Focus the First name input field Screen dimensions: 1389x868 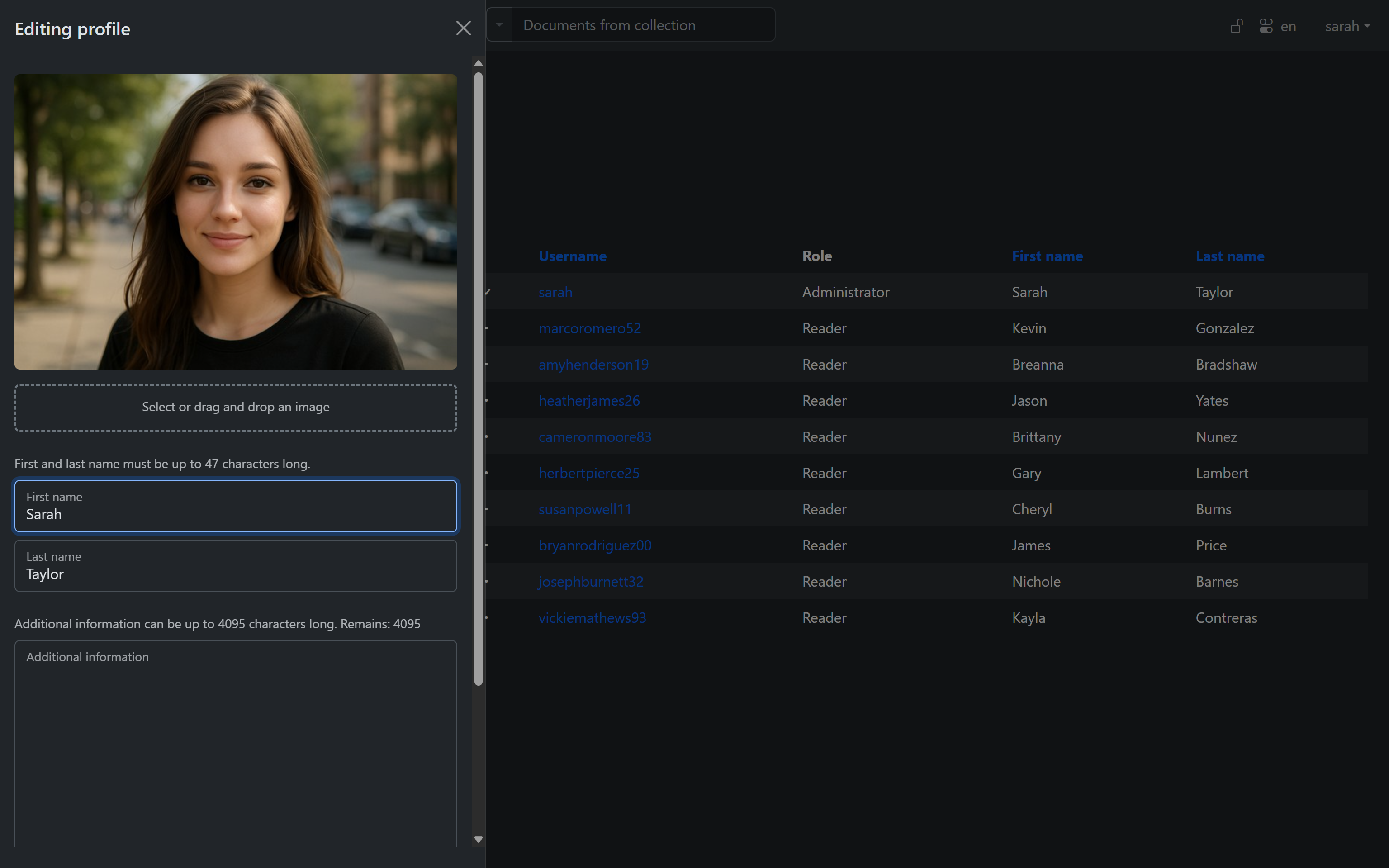[235, 506]
